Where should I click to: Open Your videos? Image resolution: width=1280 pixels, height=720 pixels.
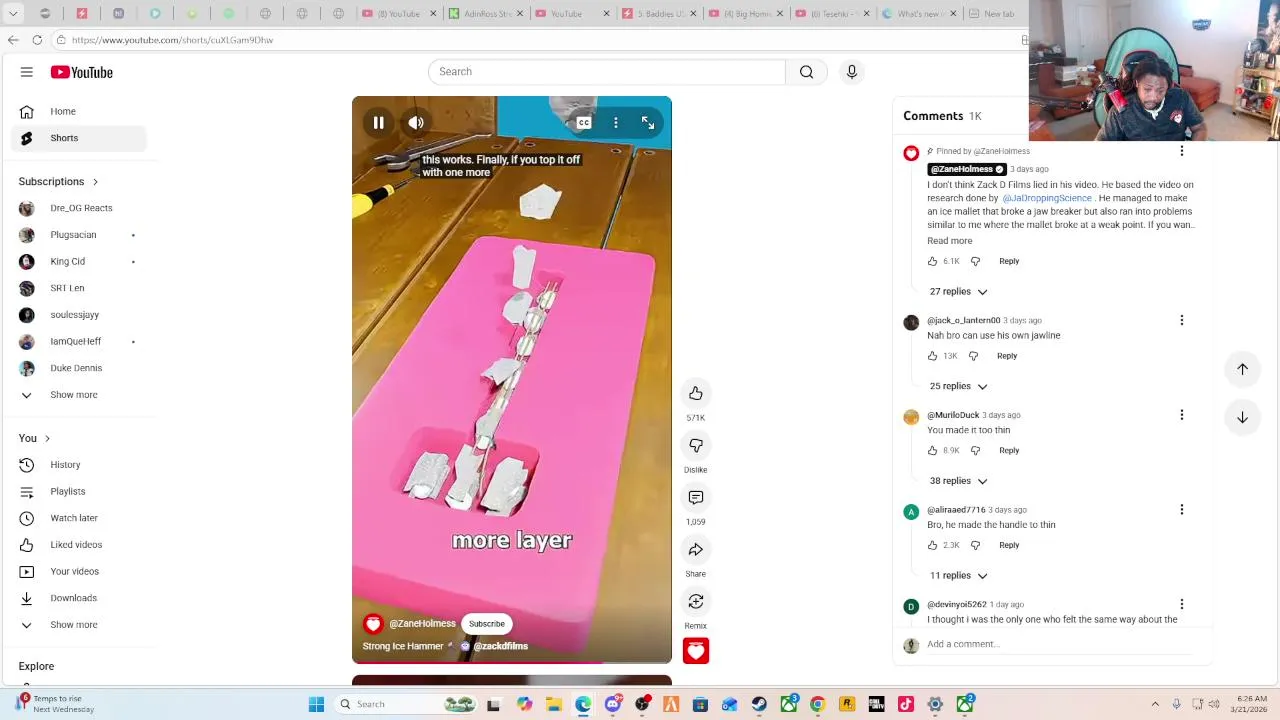[x=79, y=572]
